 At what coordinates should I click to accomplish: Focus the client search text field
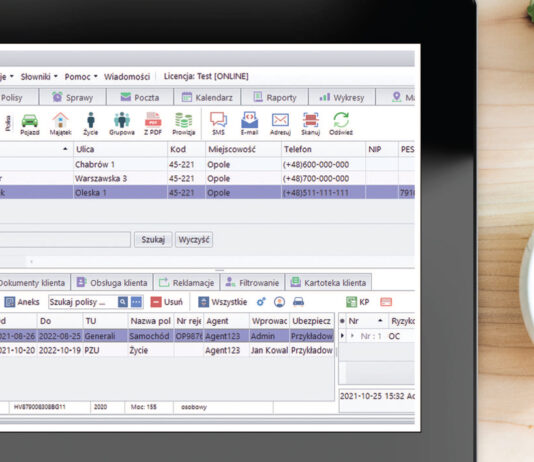click(x=65, y=240)
